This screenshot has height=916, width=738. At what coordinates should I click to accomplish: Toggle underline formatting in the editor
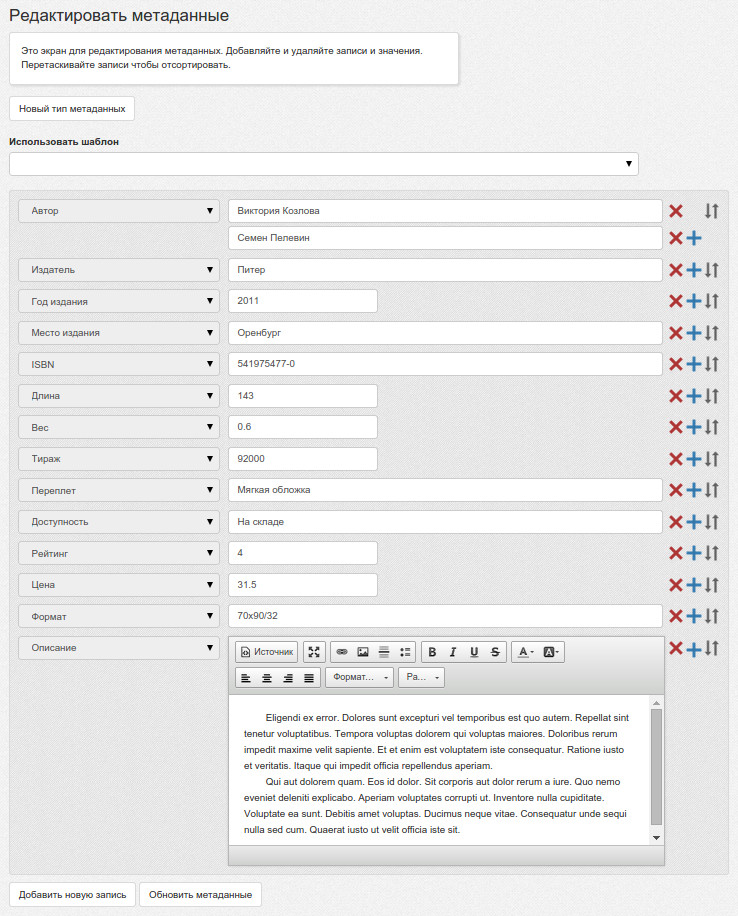pos(474,652)
